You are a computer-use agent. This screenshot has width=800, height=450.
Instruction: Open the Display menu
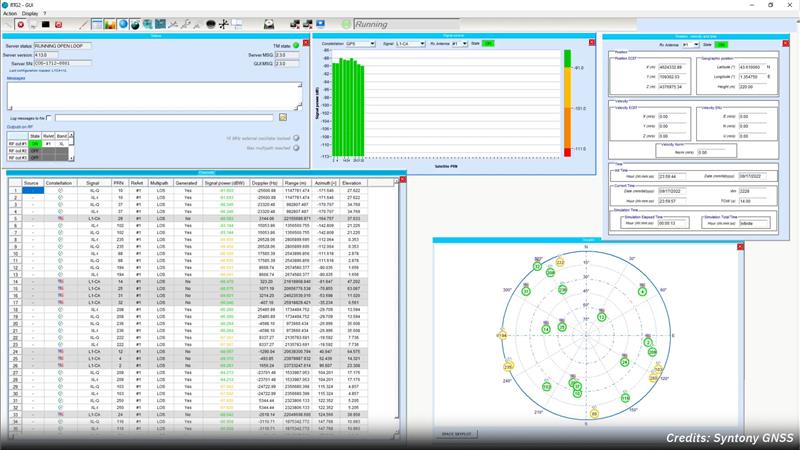pyautogui.click(x=30, y=13)
